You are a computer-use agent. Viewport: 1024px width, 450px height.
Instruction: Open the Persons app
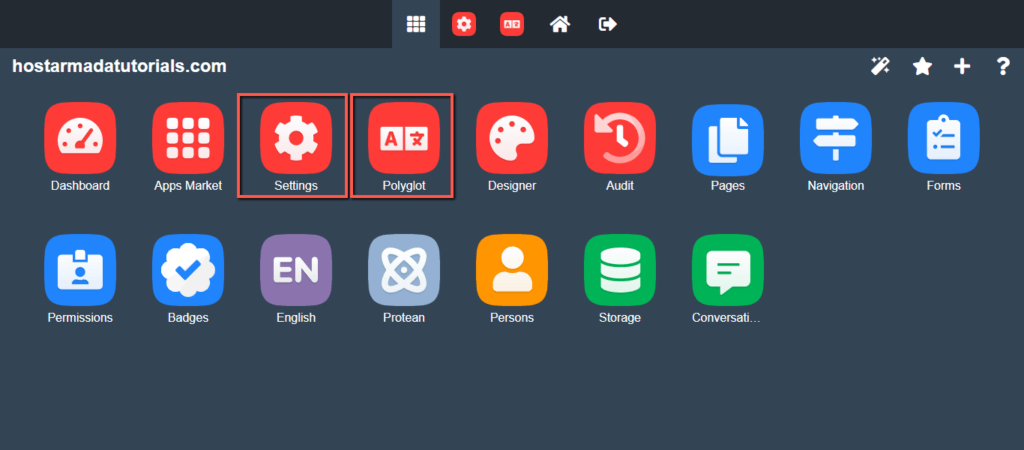tap(512, 270)
